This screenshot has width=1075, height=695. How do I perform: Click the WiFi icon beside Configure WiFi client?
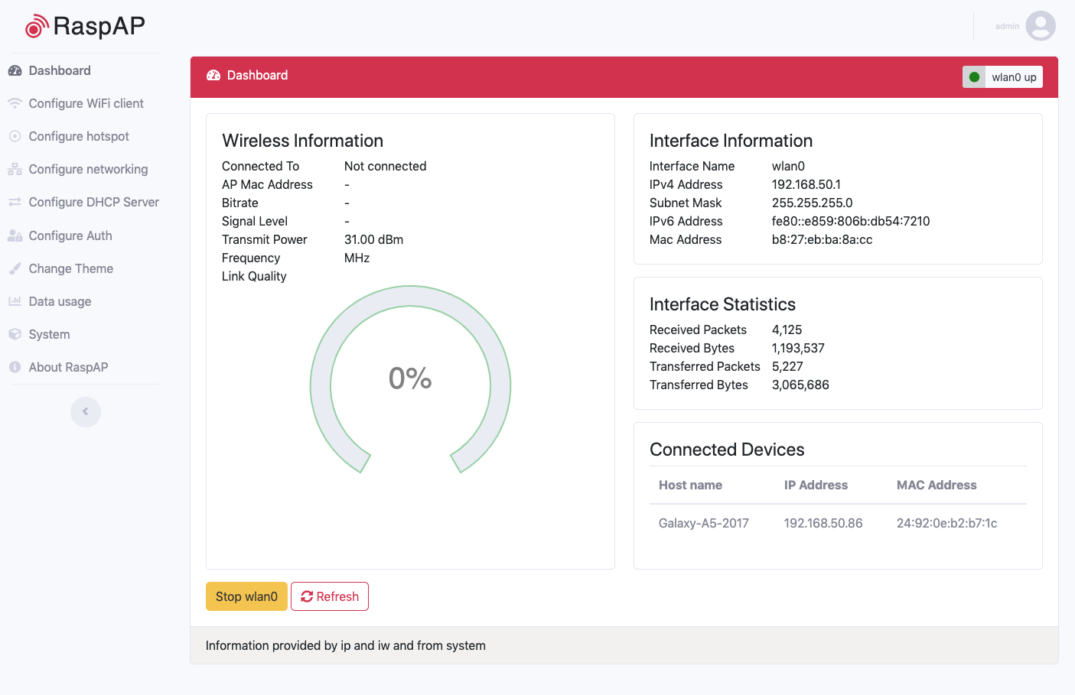[15, 103]
